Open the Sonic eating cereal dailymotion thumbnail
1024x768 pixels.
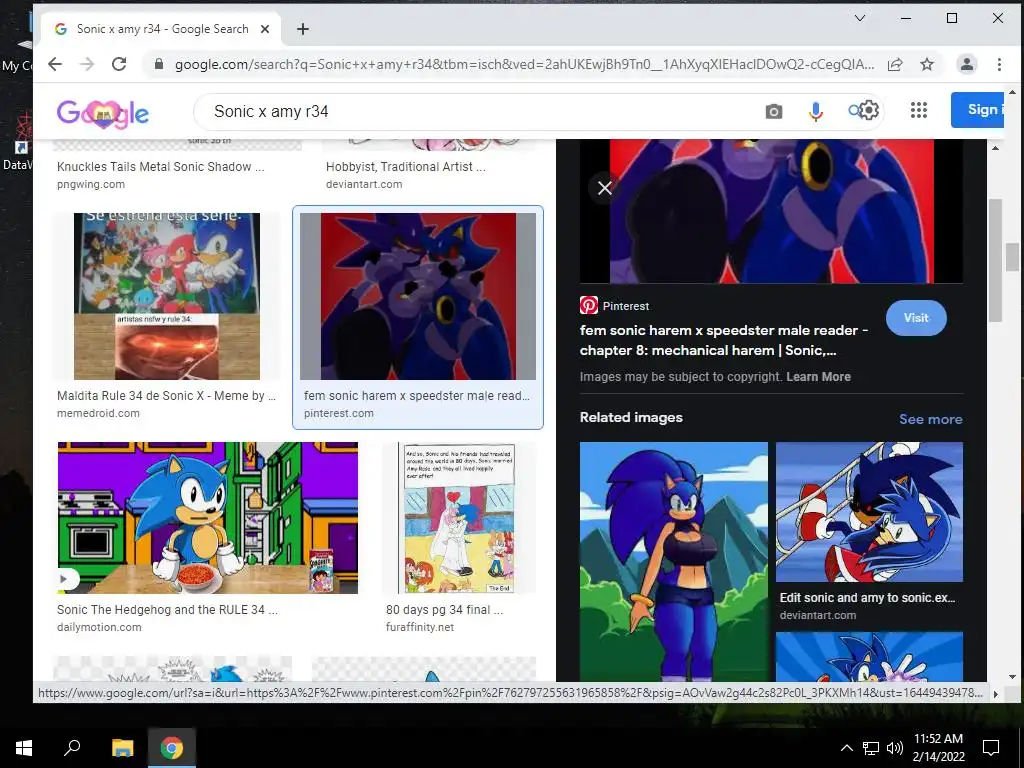click(x=208, y=518)
